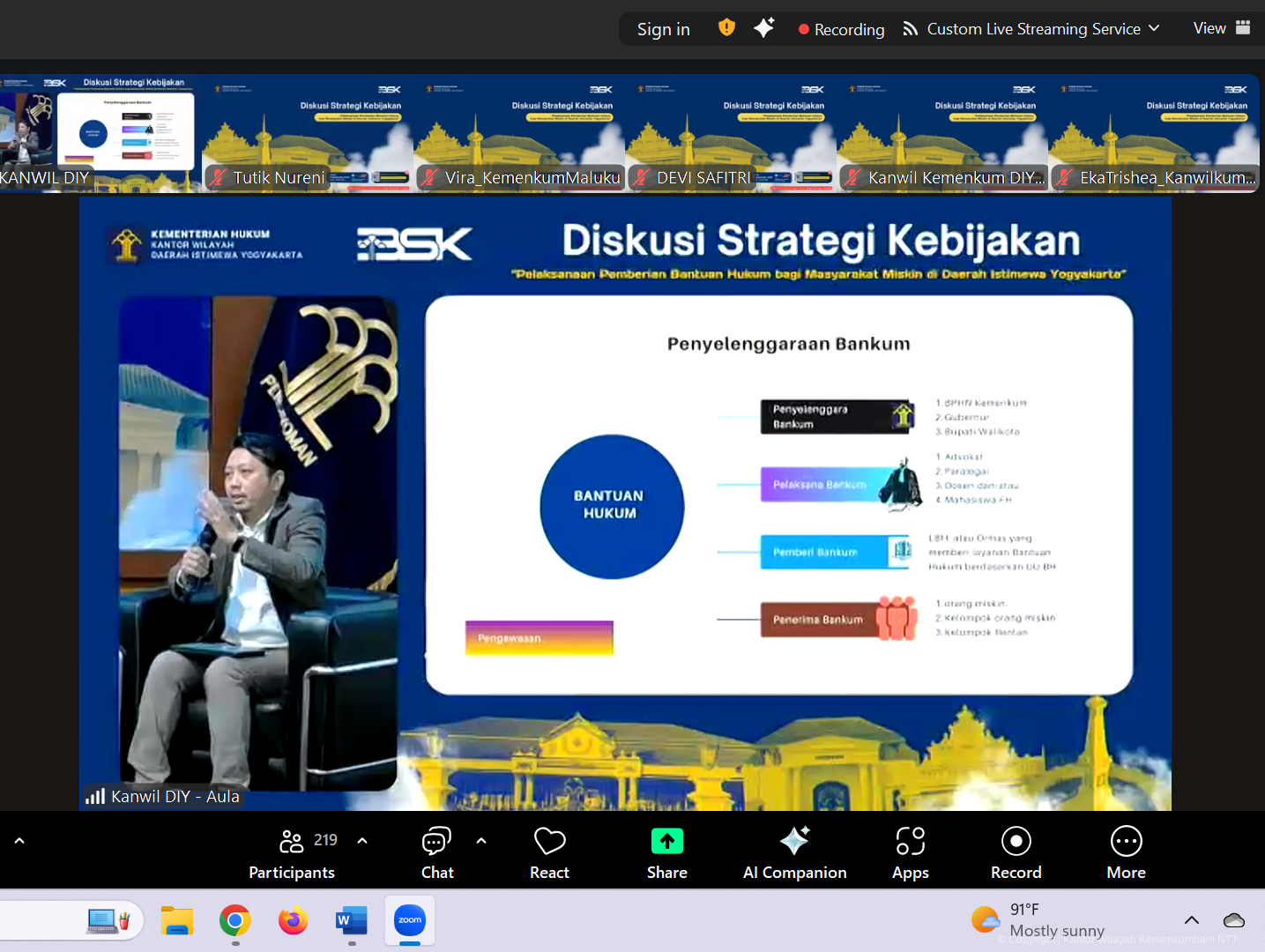Open the More options menu
This screenshot has height=952, width=1265.
pos(1126,853)
